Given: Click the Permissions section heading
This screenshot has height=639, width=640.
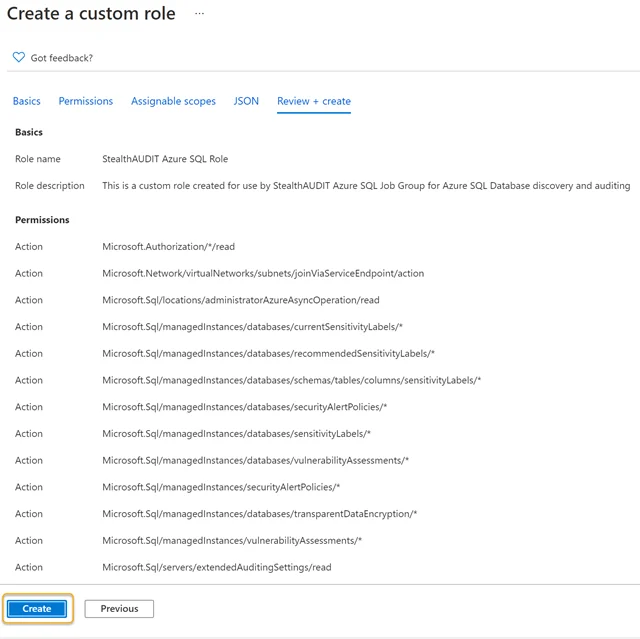Looking at the screenshot, I should point(42,220).
